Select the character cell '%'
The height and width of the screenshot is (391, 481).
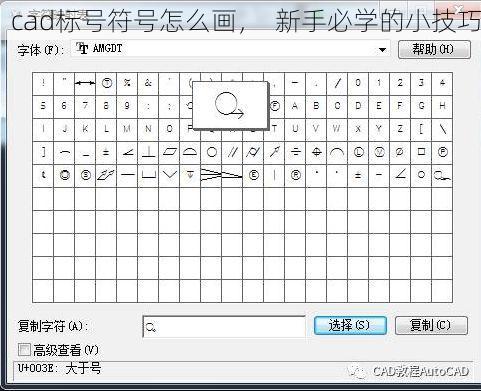tap(127, 83)
